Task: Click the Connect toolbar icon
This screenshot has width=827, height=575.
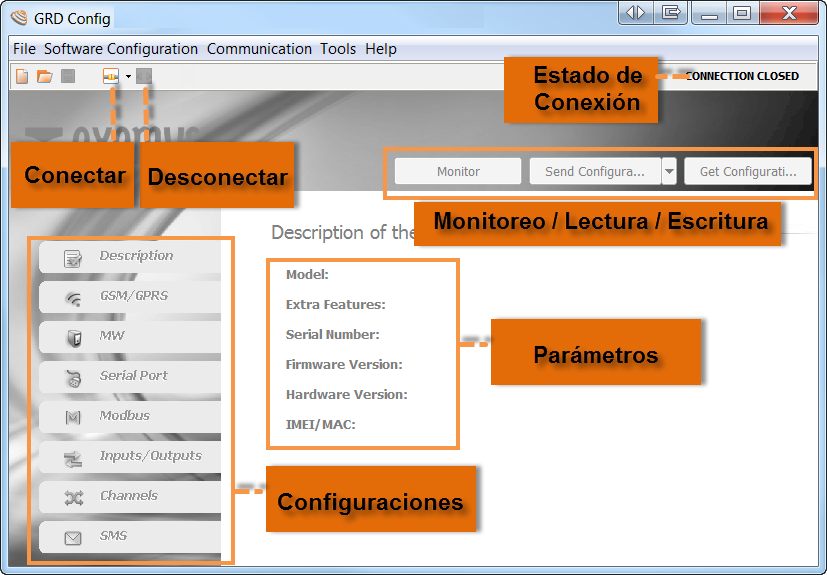Action: pos(111,76)
